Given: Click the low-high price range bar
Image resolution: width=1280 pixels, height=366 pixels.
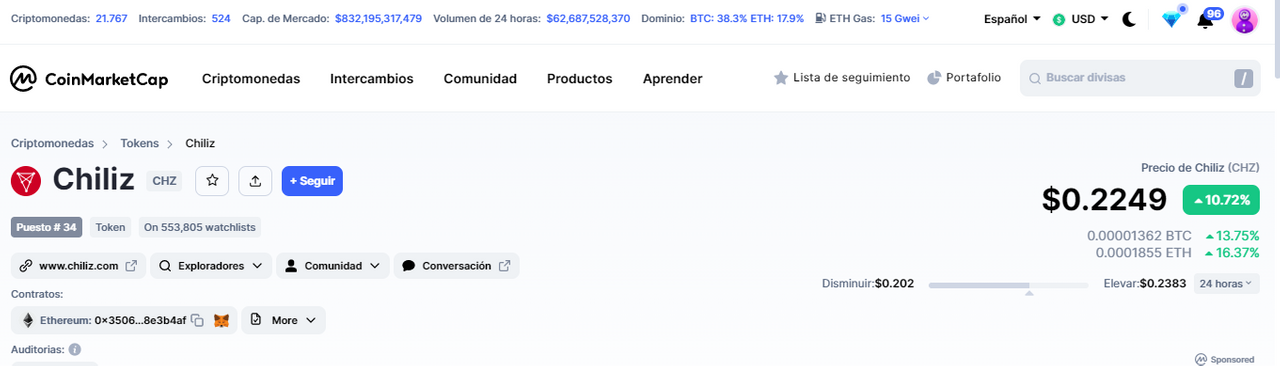Looking at the screenshot, I should point(1008,286).
